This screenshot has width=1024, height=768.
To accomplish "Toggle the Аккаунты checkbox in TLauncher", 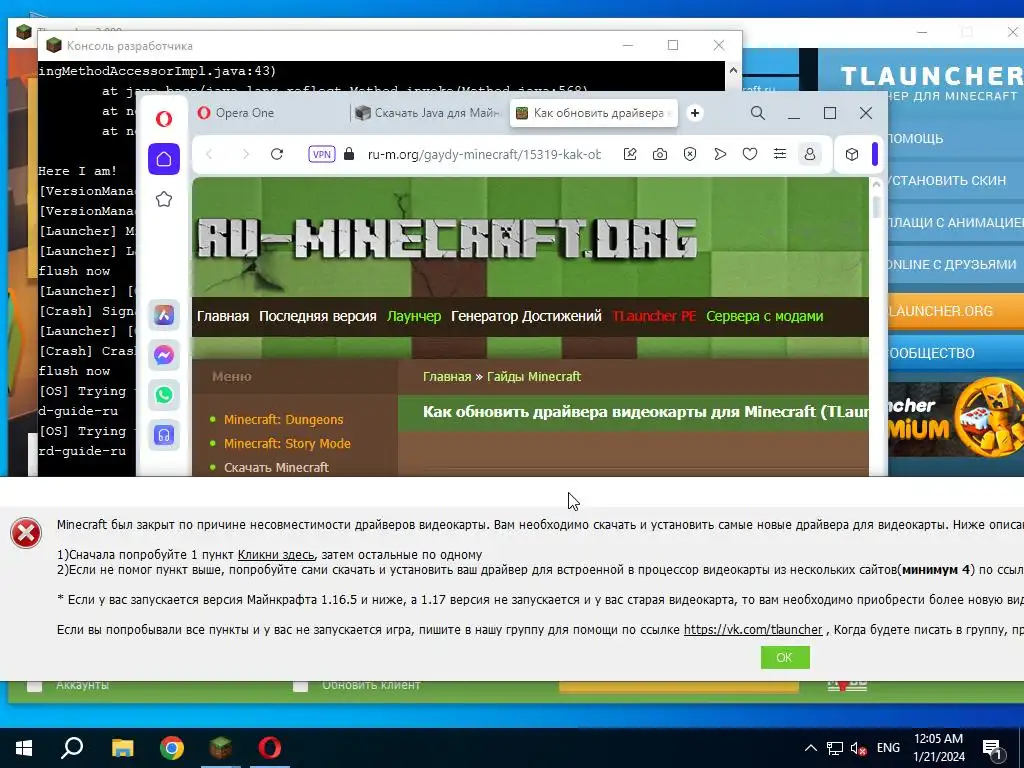I will [x=35, y=685].
